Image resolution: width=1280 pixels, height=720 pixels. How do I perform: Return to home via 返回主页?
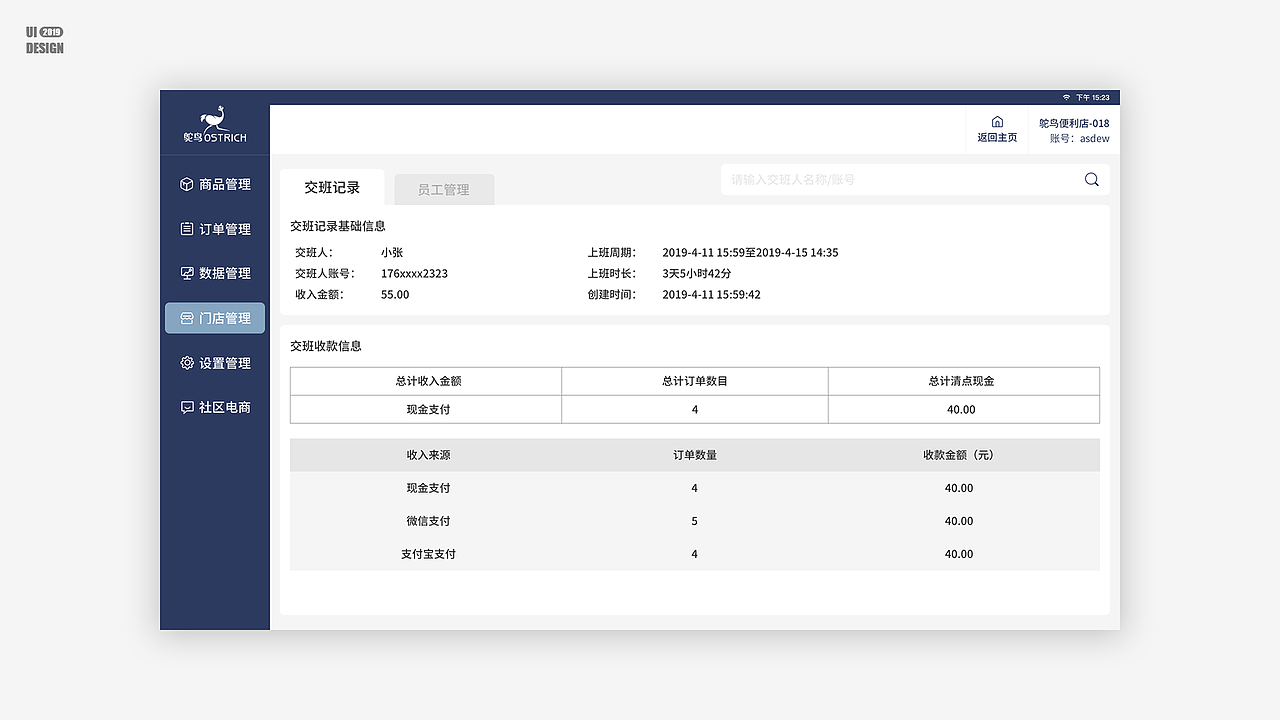[997, 130]
